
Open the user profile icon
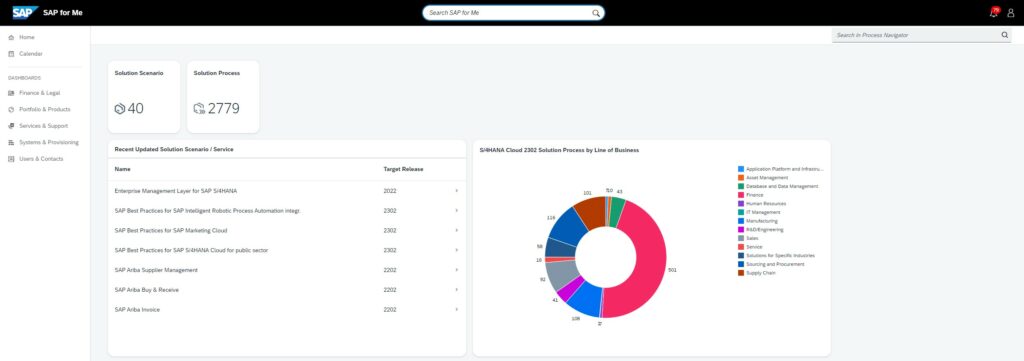[1010, 13]
